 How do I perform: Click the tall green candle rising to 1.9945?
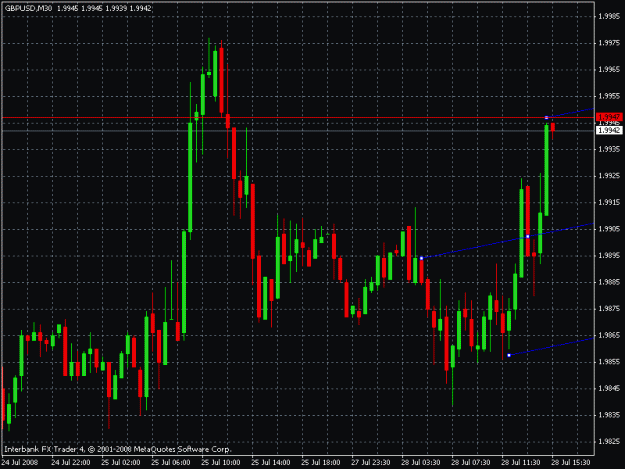(x=546, y=170)
